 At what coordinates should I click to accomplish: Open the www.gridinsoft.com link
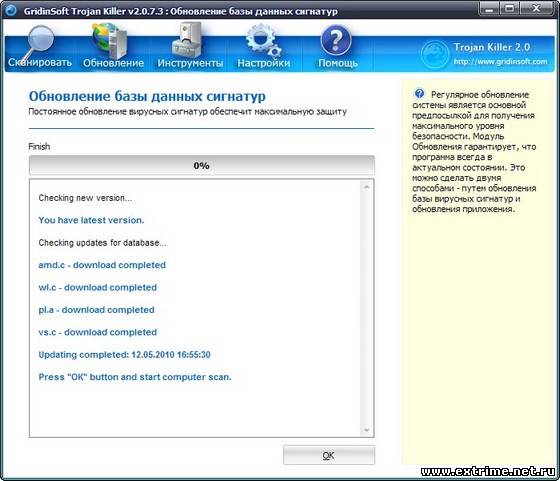[x=500, y=61]
